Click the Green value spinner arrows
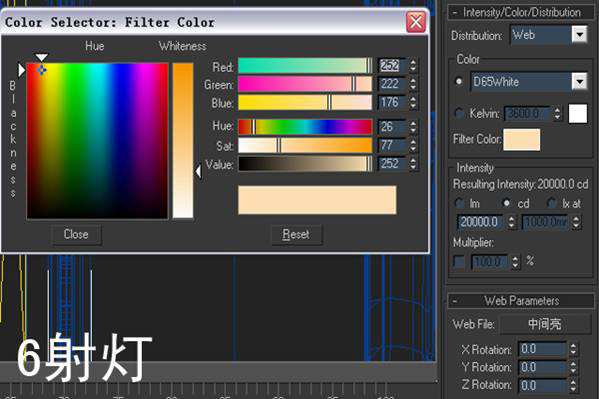The height and width of the screenshot is (399, 599). pos(413,84)
